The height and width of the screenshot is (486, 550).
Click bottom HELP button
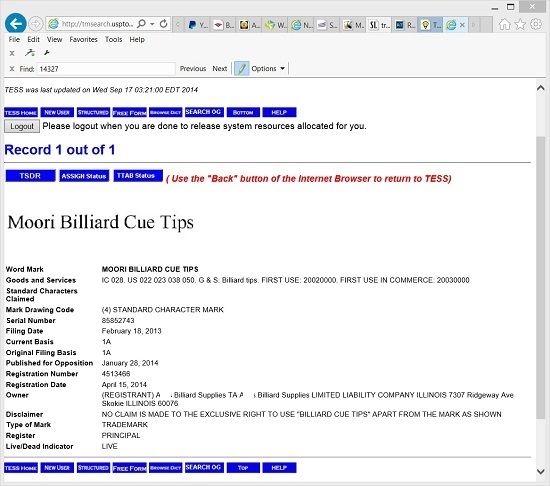[x=279, y=468]
